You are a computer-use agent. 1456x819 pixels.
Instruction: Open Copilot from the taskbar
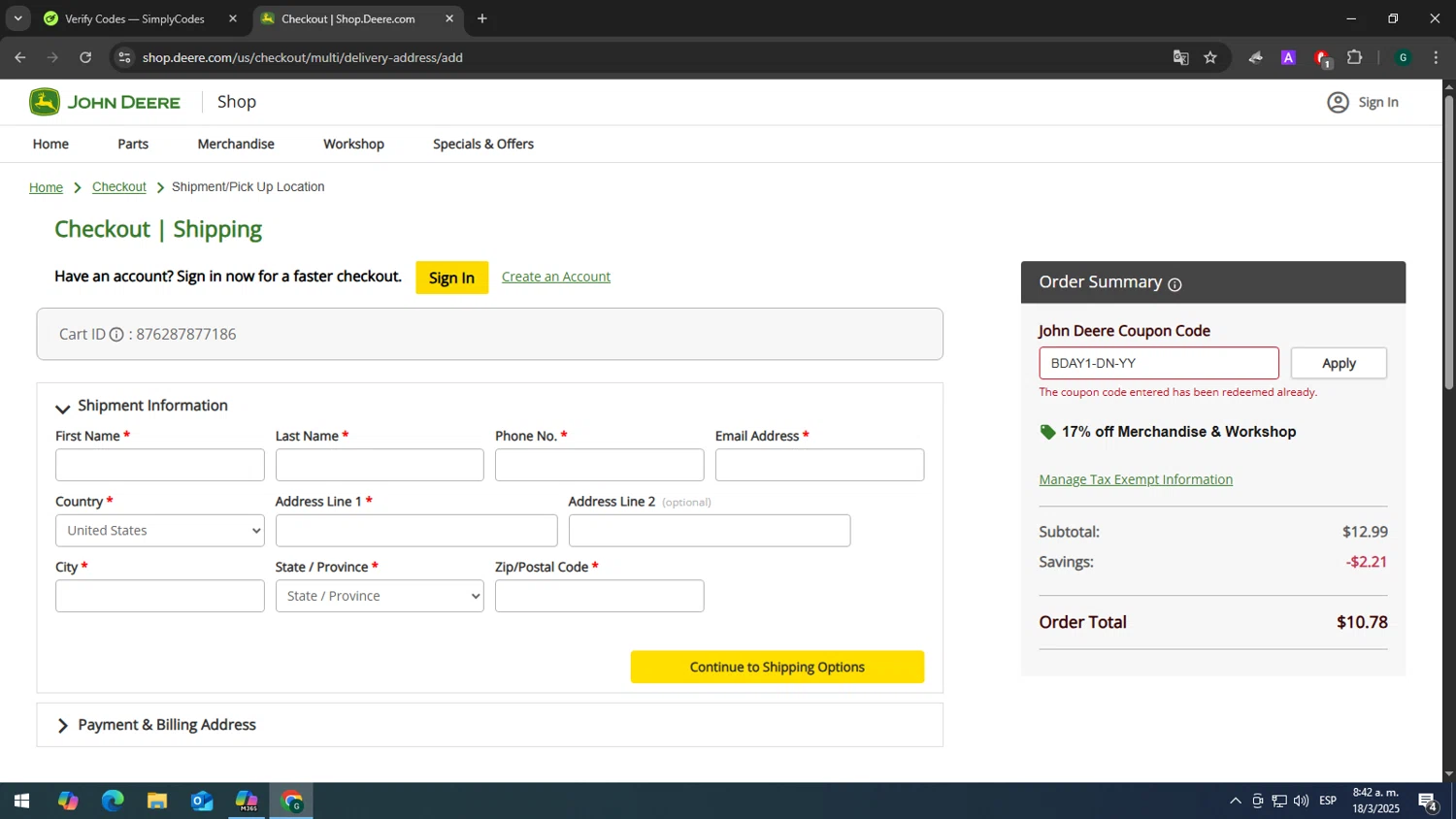click(68, 801)
